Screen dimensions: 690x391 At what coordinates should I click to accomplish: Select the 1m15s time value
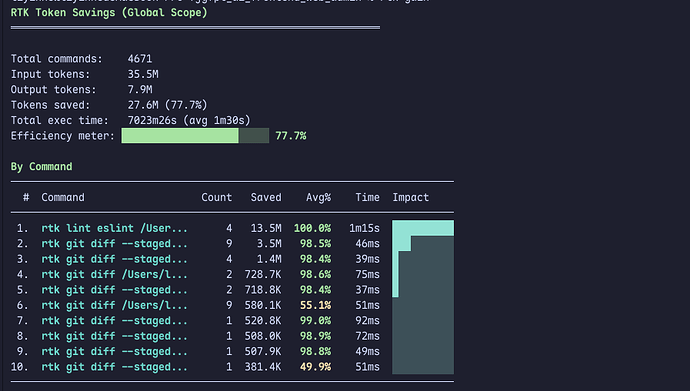coord(364,228)
